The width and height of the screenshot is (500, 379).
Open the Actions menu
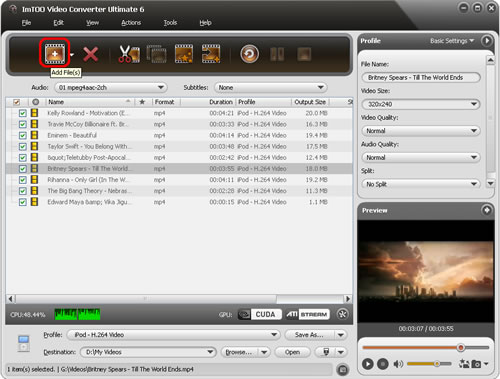click(131, 23)
